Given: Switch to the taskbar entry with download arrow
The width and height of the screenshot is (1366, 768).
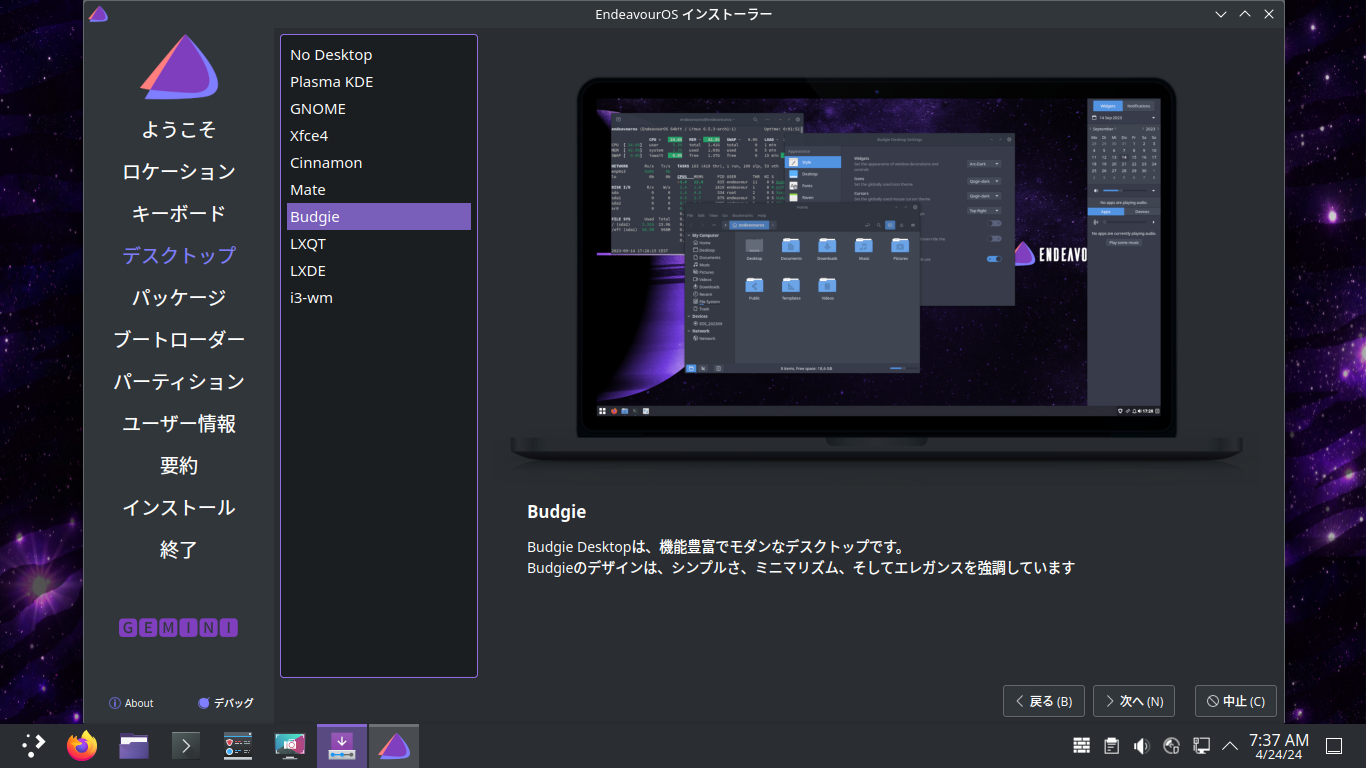Looking at the screenshot, I should (x=342, y=745).
